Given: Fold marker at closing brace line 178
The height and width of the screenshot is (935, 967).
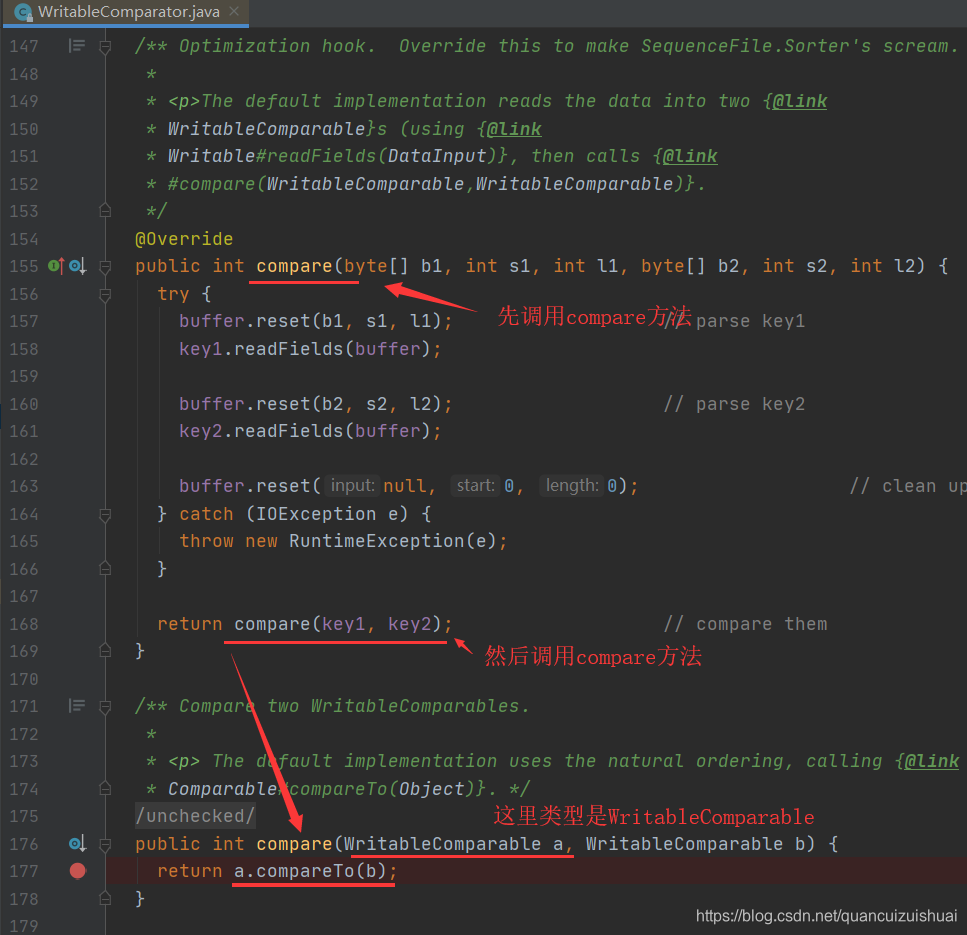Looking at the screenshot, I should [x=105, y=898].
